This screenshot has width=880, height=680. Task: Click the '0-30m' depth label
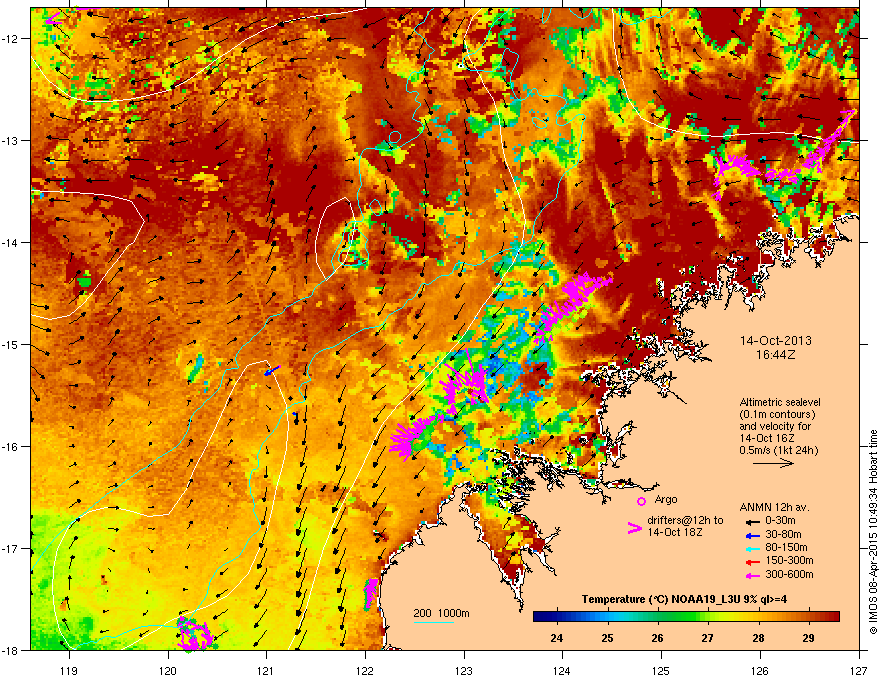coord(780,521)
